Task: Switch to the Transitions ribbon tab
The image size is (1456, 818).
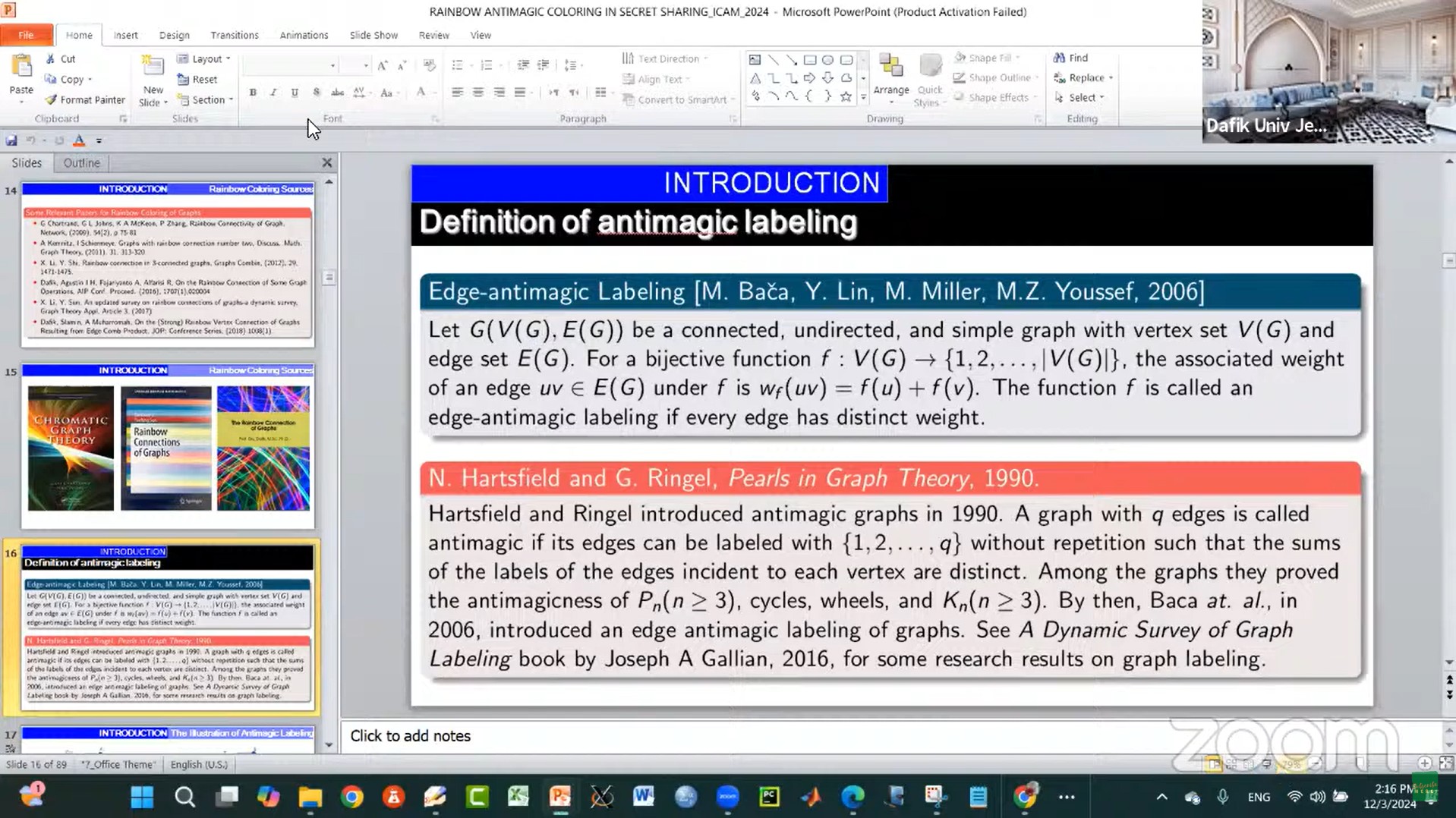Action: (x=235, y=35)
